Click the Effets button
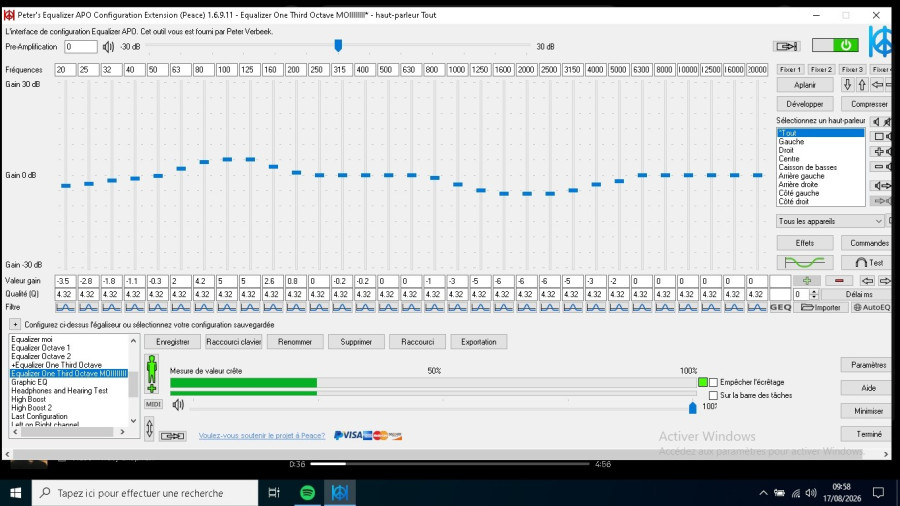Screen dimensions: 900x506 click(805, 243)
